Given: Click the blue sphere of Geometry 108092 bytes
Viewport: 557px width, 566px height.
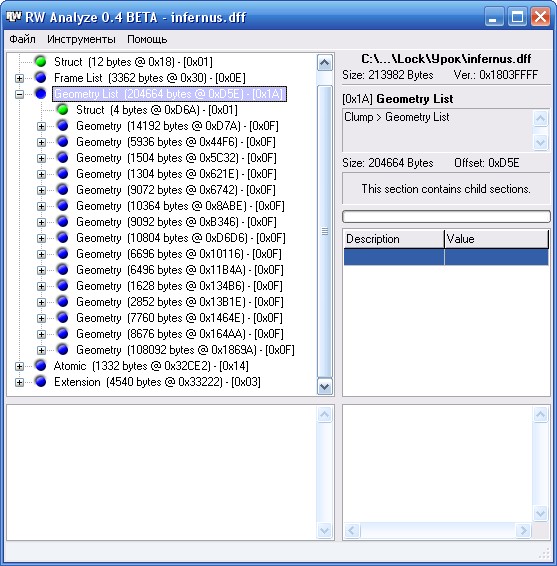Looking at the screenshot, I should point(63,349).
